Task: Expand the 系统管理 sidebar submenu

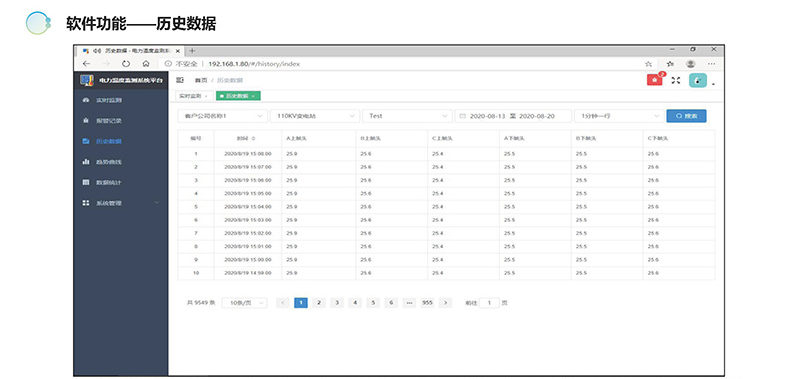Action: click(121, 203)
